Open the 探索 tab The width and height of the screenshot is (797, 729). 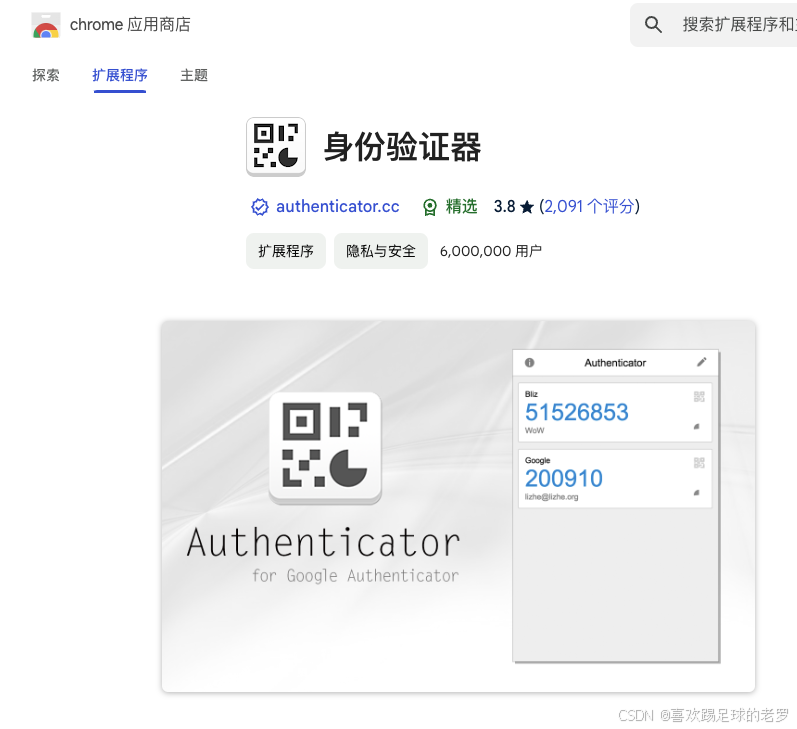[46, 75]
